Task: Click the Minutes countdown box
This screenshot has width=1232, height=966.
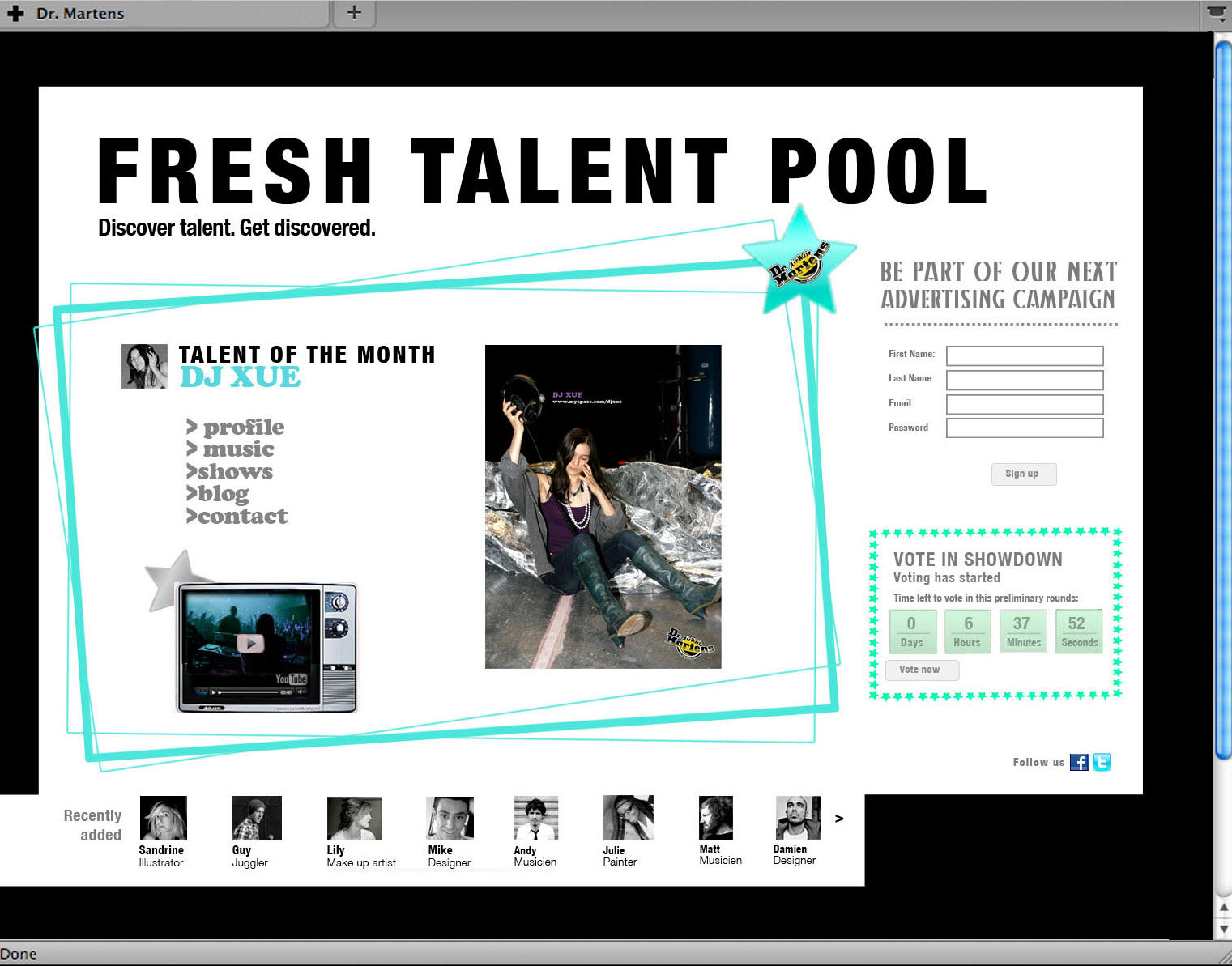Action: click(1023, 632)
